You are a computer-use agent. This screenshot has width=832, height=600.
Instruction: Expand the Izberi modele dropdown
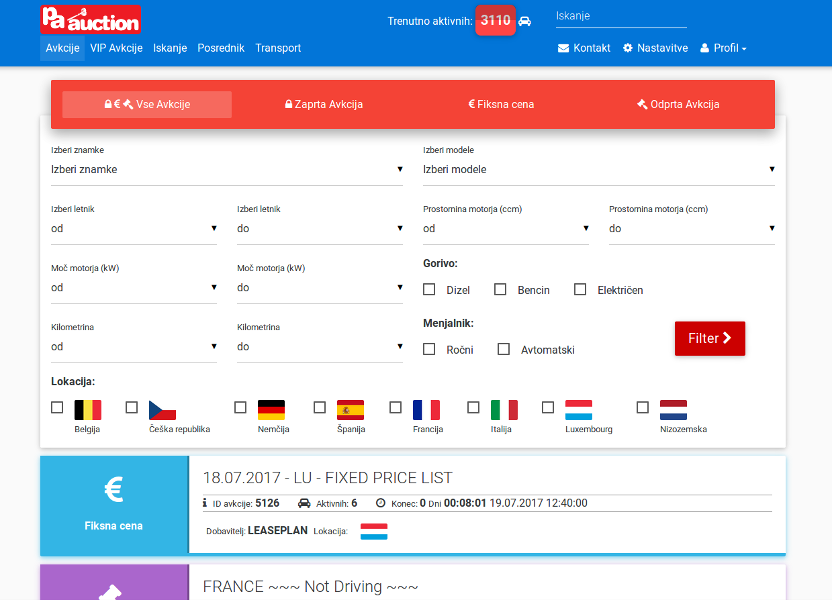pos(598,170)
